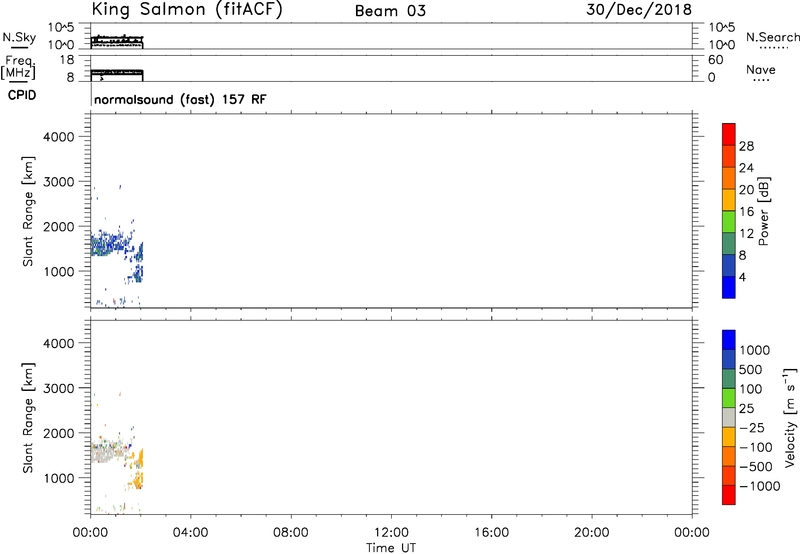This screenshot has height=554, width=800.
Task: Click the 'Freq. [MHz]' axis label
Action: 18,68
